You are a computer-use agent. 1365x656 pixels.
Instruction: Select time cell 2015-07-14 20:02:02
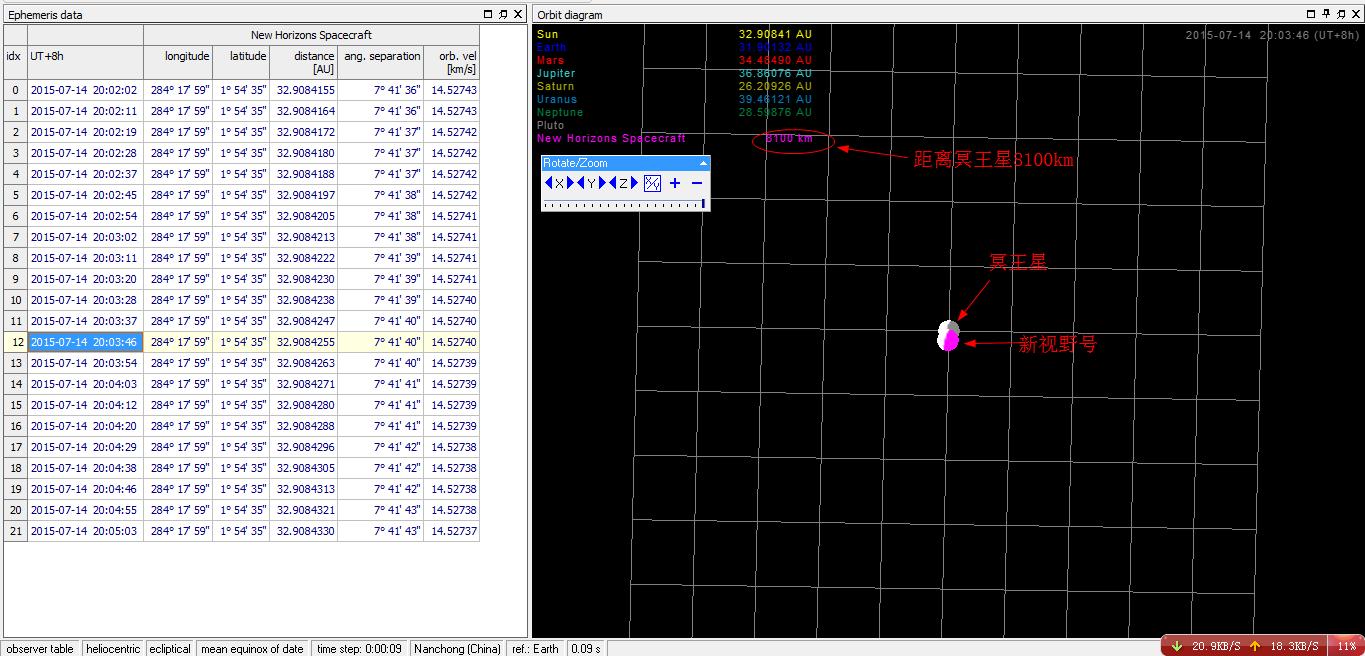pos(85,90)
